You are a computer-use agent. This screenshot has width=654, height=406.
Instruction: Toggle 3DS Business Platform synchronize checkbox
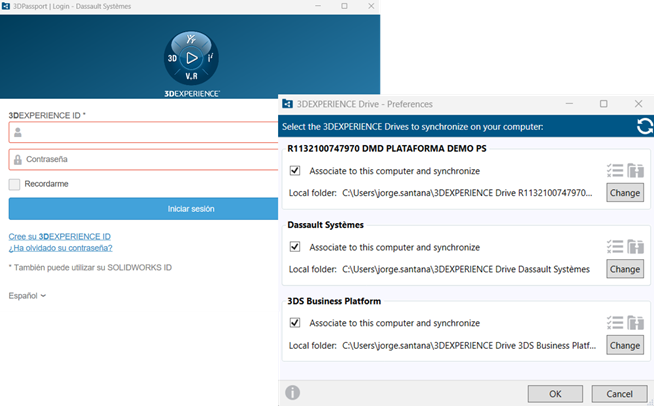pos(295,322)
